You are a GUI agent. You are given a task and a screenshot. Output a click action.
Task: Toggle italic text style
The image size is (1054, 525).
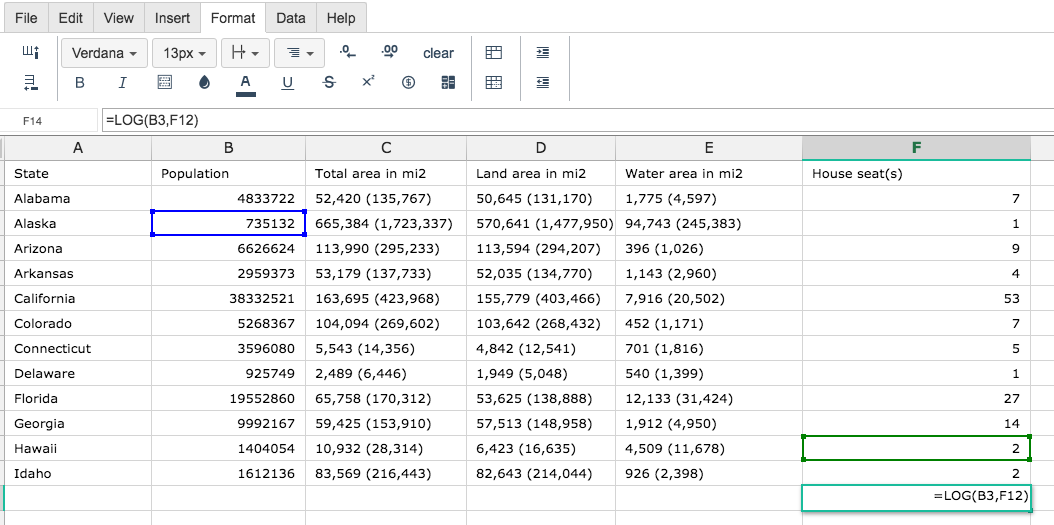(x=122, y=83)
